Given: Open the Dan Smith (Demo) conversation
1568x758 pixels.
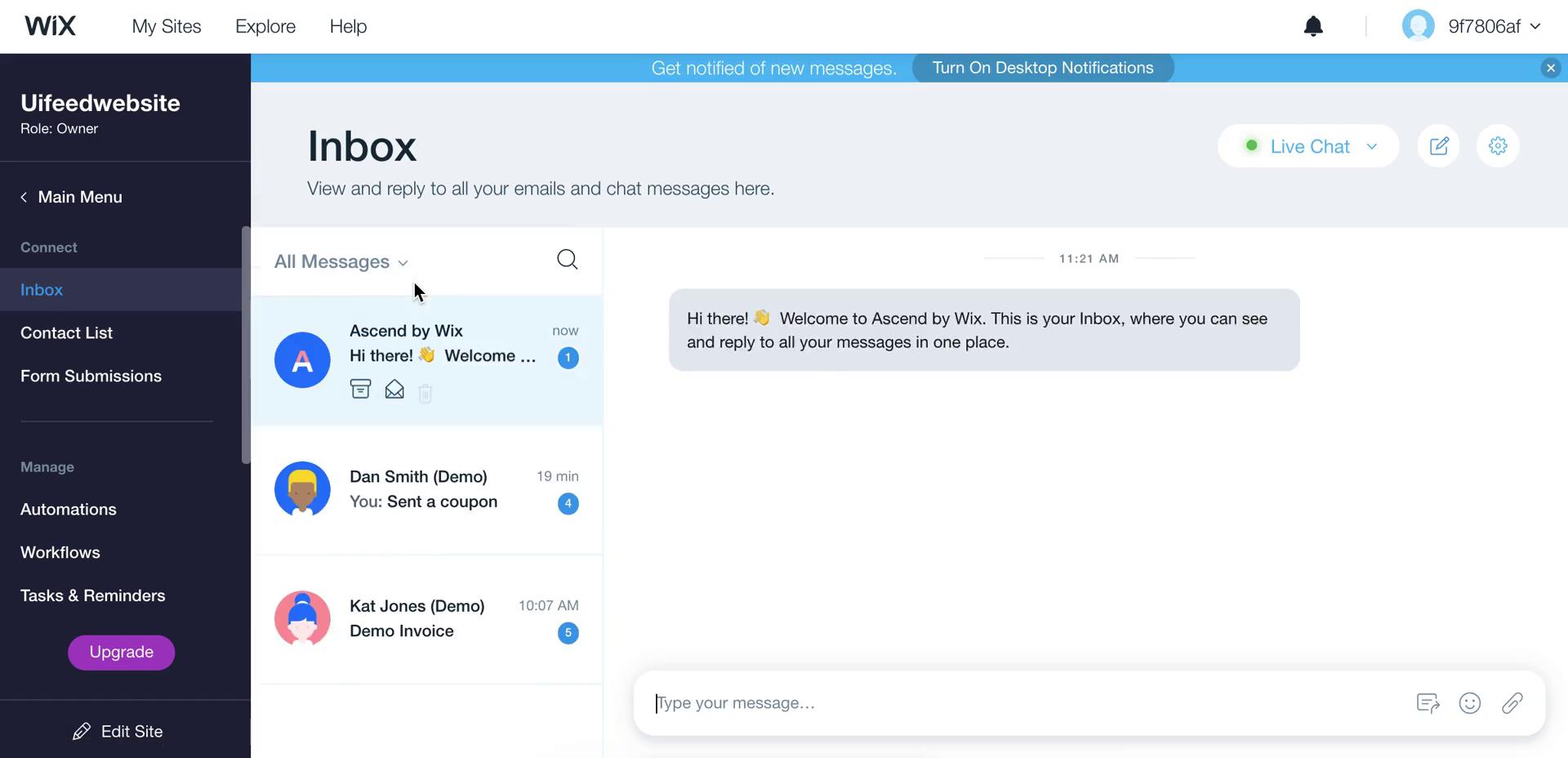Looking at the screenshot, I should coord(427,489).
